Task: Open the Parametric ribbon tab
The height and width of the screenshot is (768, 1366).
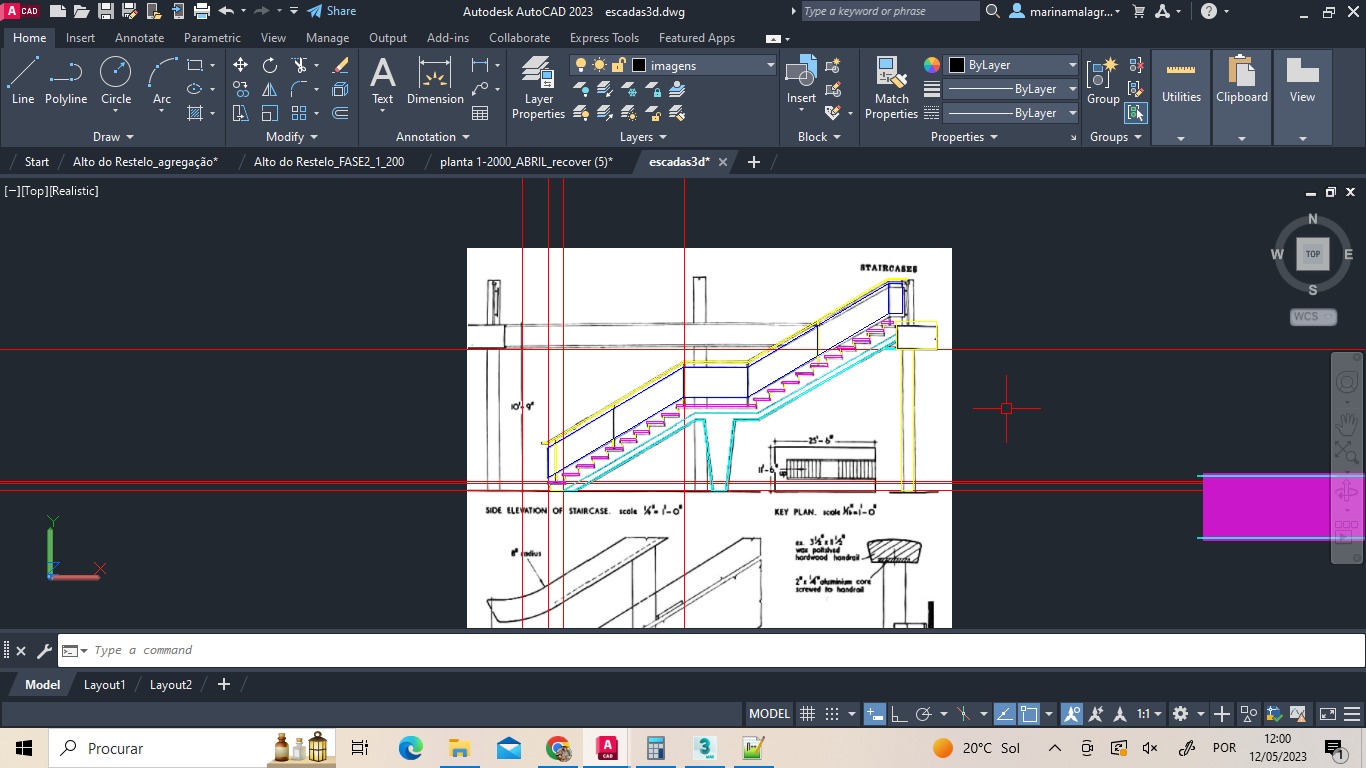Action: click(212, 38)
